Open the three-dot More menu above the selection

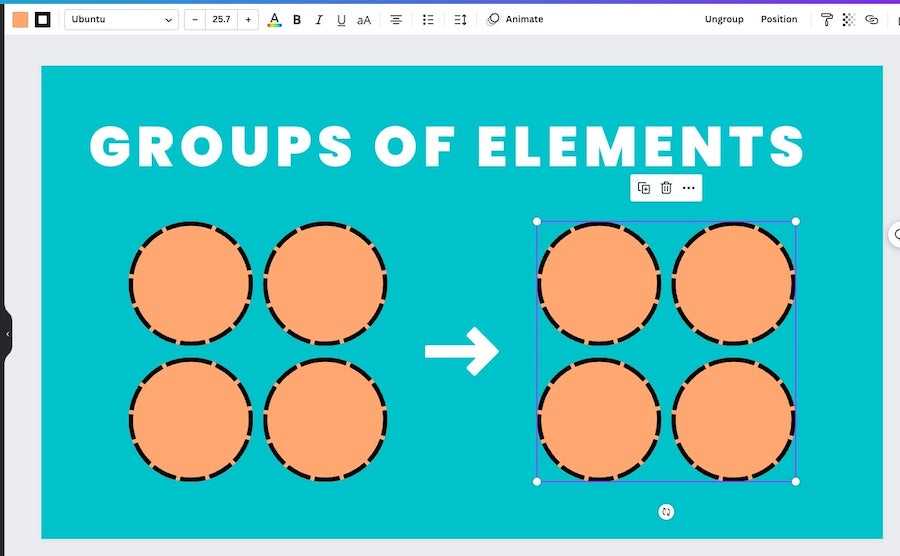[x=689, y=188]
